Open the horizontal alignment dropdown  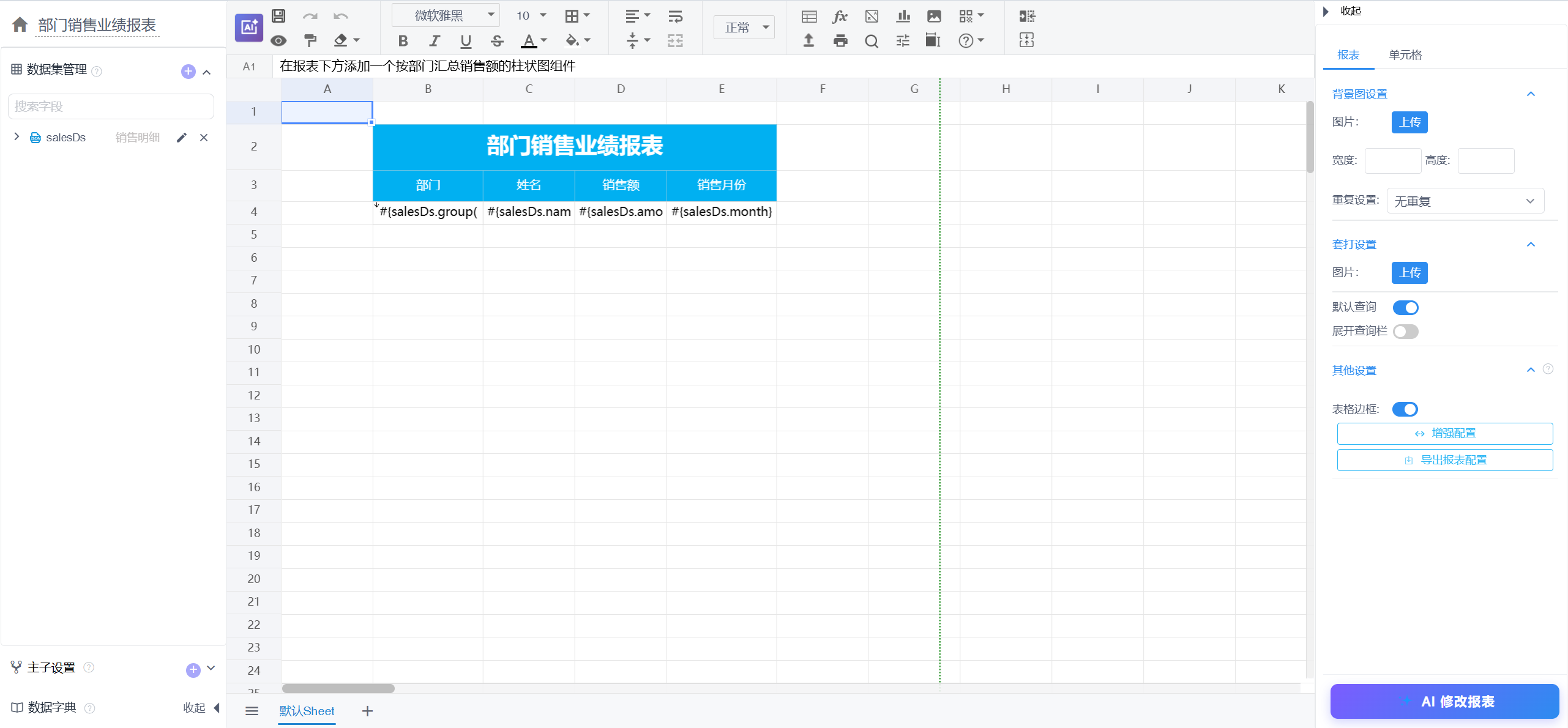tap(638, 16)
